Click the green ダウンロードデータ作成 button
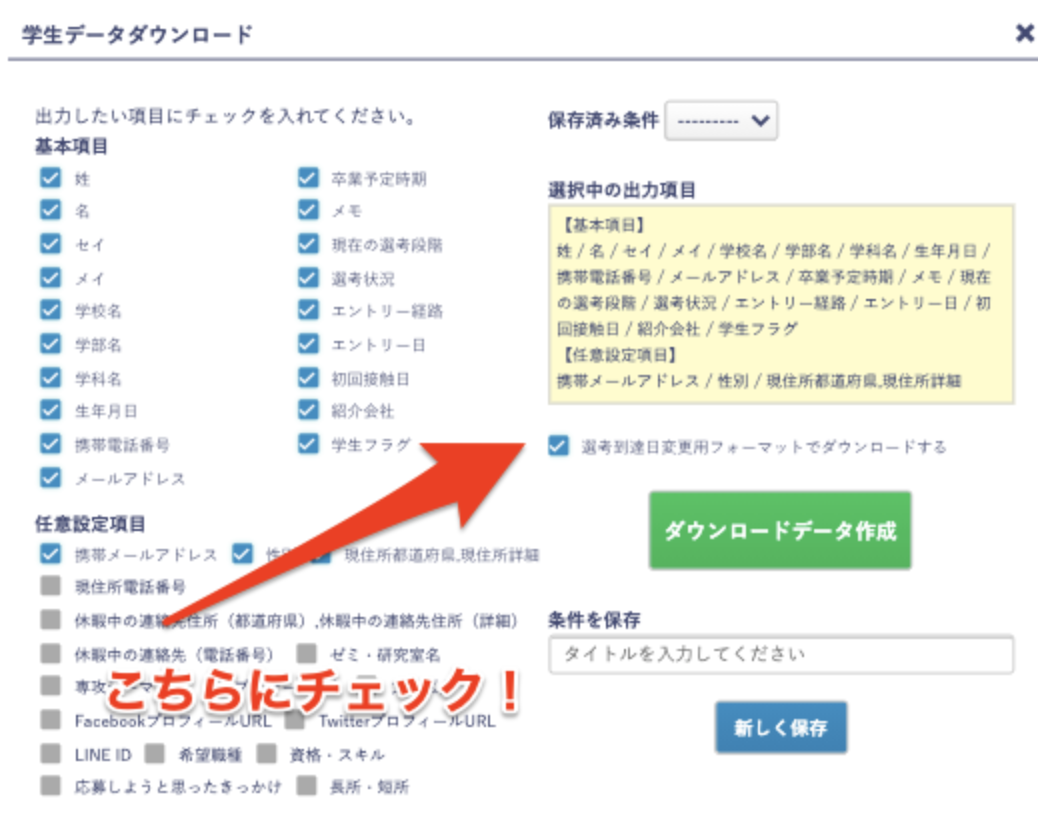The height and width of the screenshot is (838, 1038). tap(780, 530)
